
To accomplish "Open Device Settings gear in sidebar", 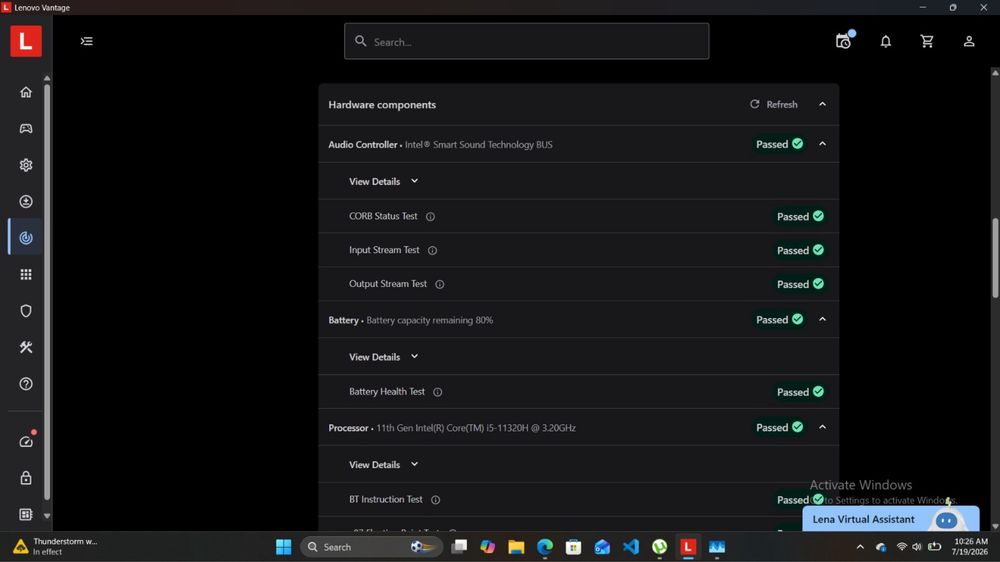I will (26, 165).
